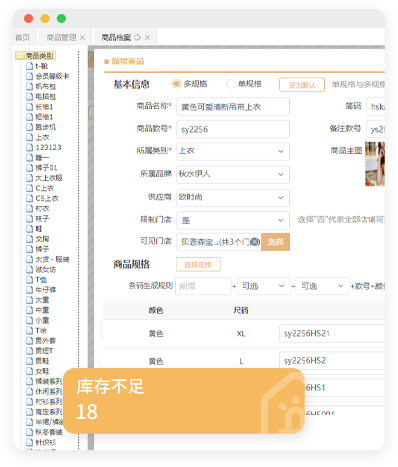
Task: Click the document icon beside 裤子01
Action: (x=29, y=167)
